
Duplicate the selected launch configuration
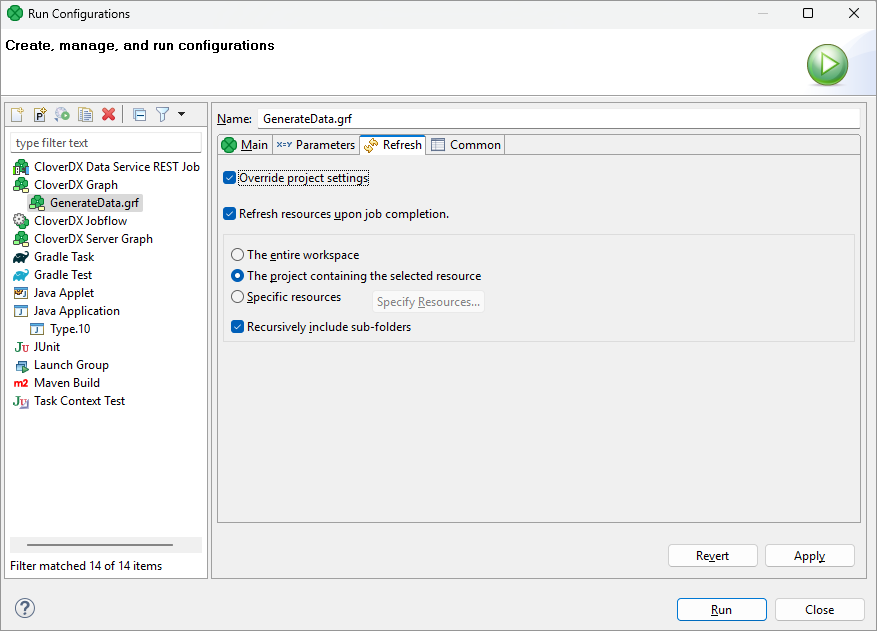[85, 114]
